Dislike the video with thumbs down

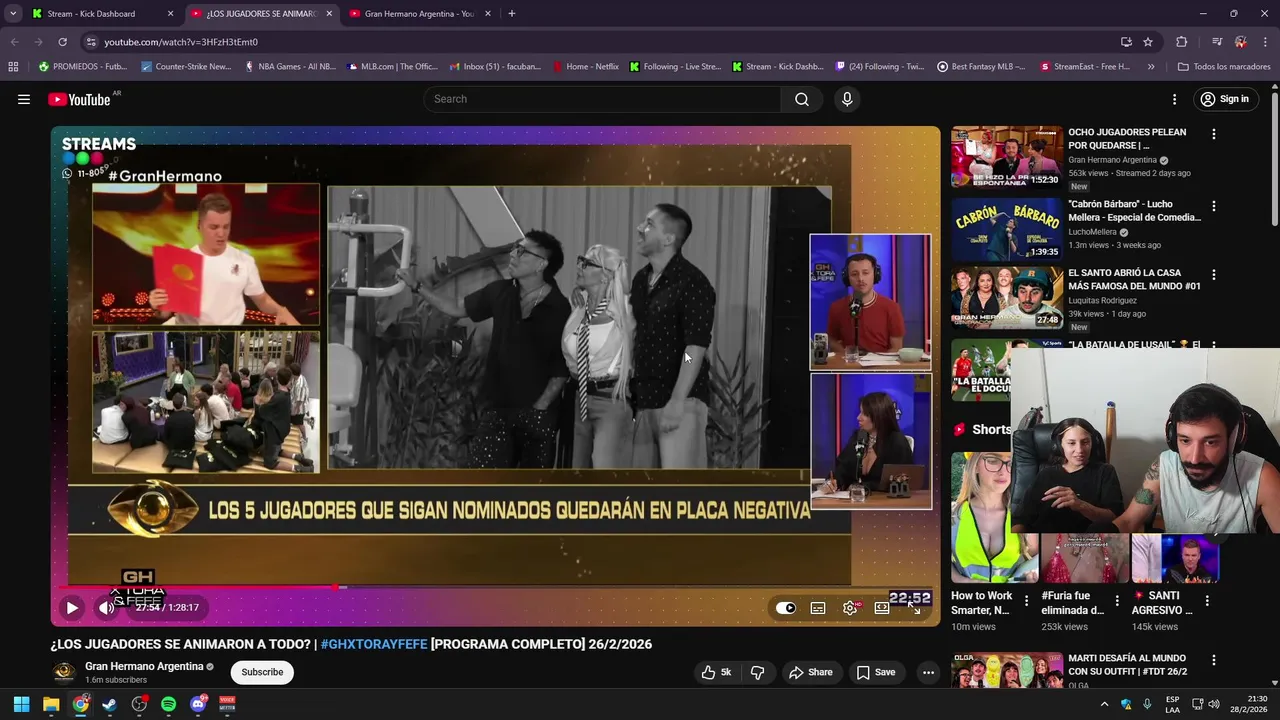pyautogui.click(x=757, y=672)
